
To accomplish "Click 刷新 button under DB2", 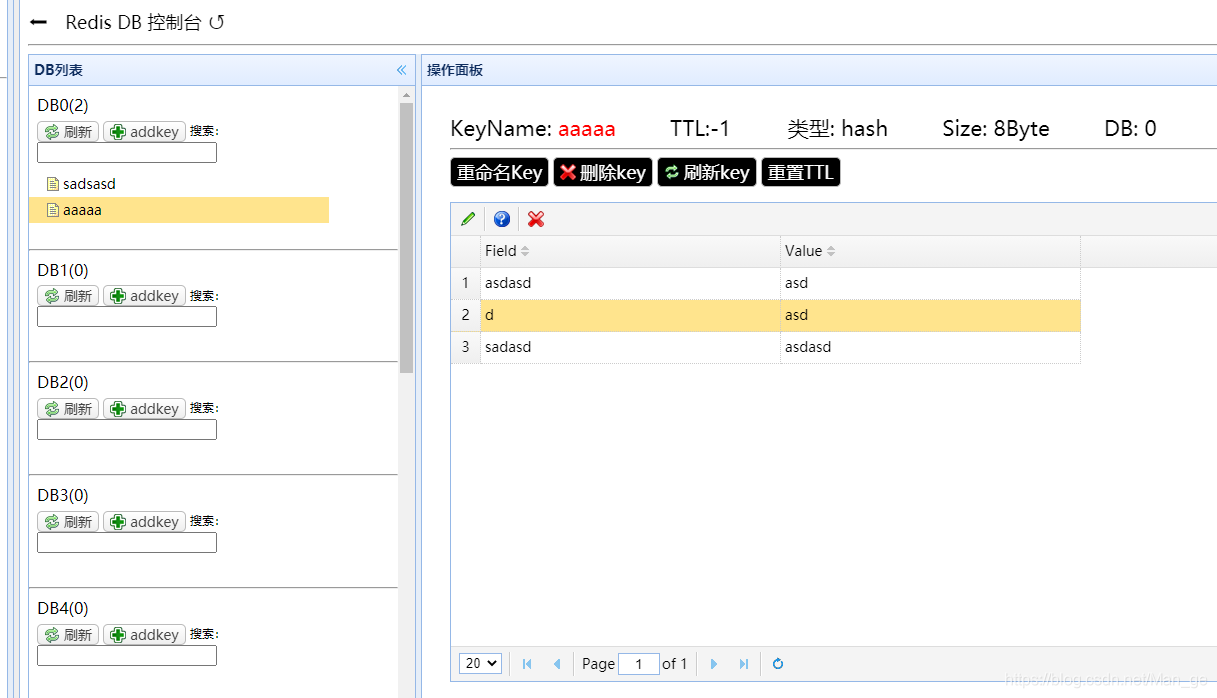I will point(68,409).
